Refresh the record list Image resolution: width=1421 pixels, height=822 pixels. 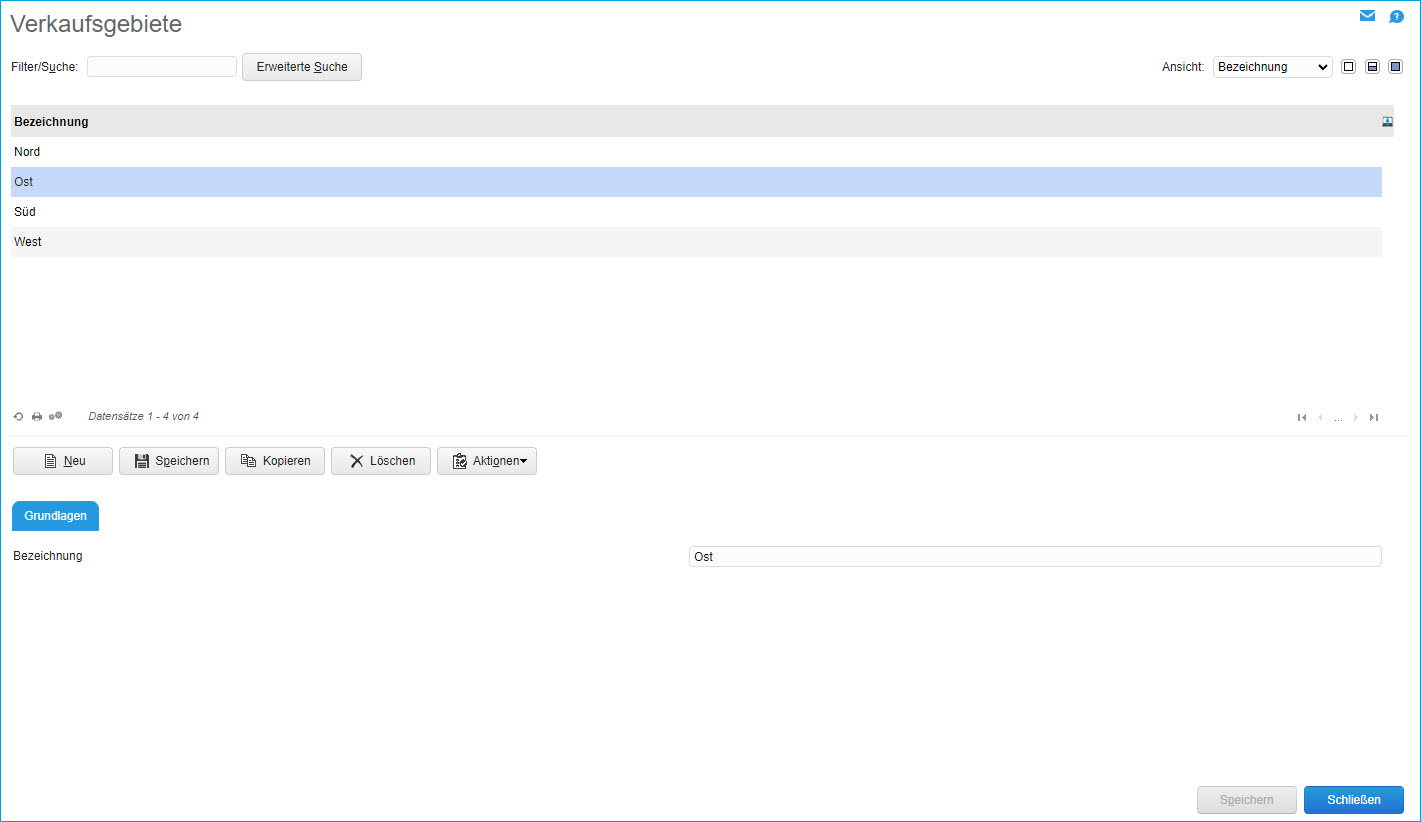click(x=18, y=416)
